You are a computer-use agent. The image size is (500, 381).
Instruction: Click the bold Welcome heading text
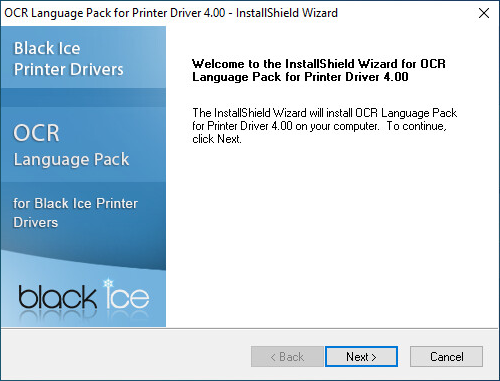click(x=319, y=70)
